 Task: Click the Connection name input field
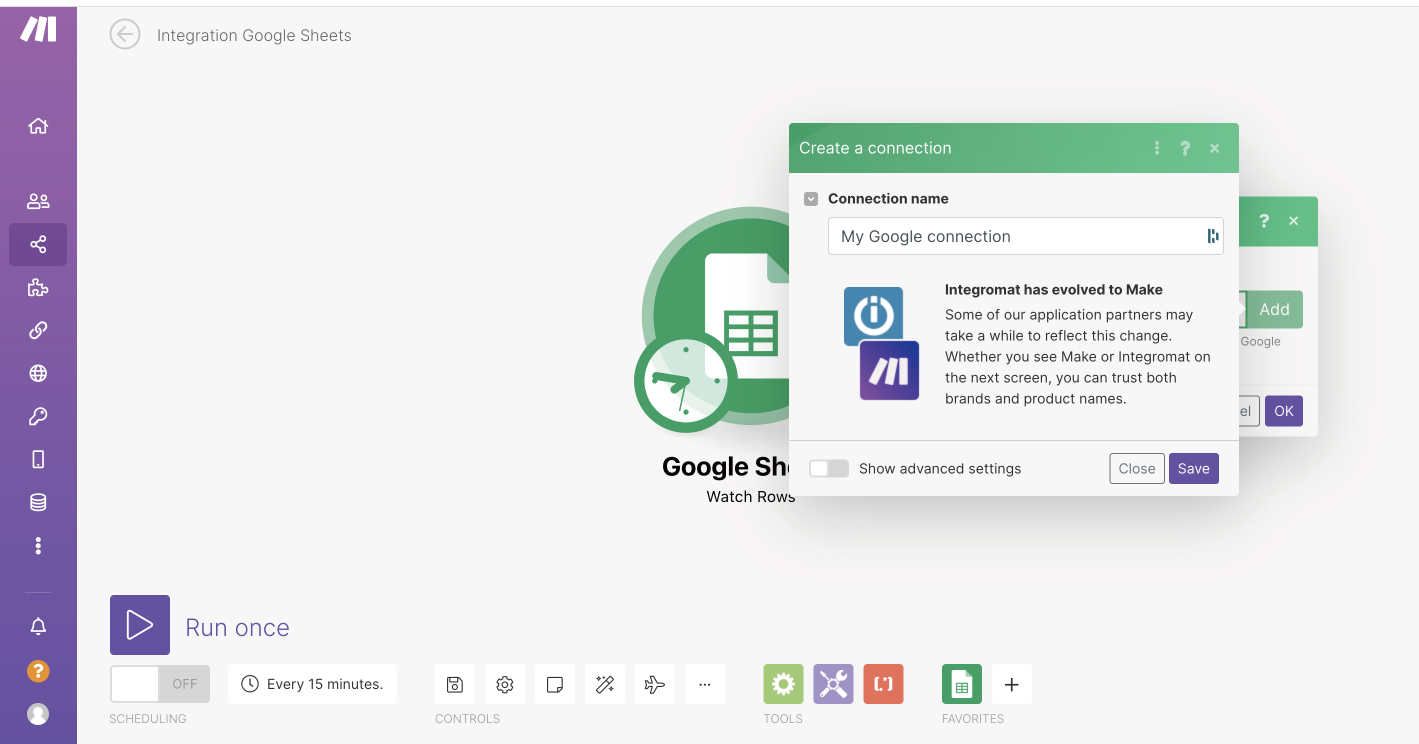tap(1026, 236)
